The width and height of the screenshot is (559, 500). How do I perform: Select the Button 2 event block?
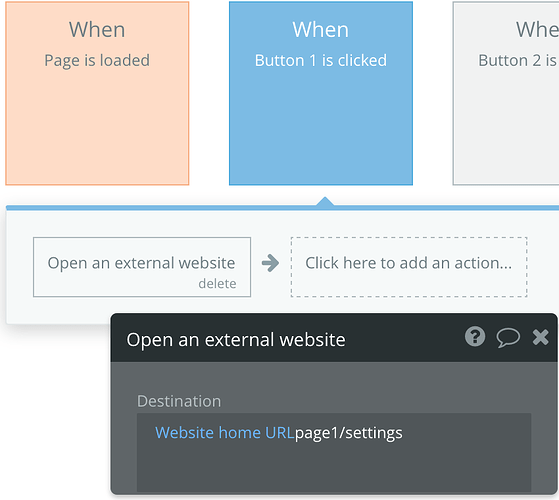click(x=506, y=93)
